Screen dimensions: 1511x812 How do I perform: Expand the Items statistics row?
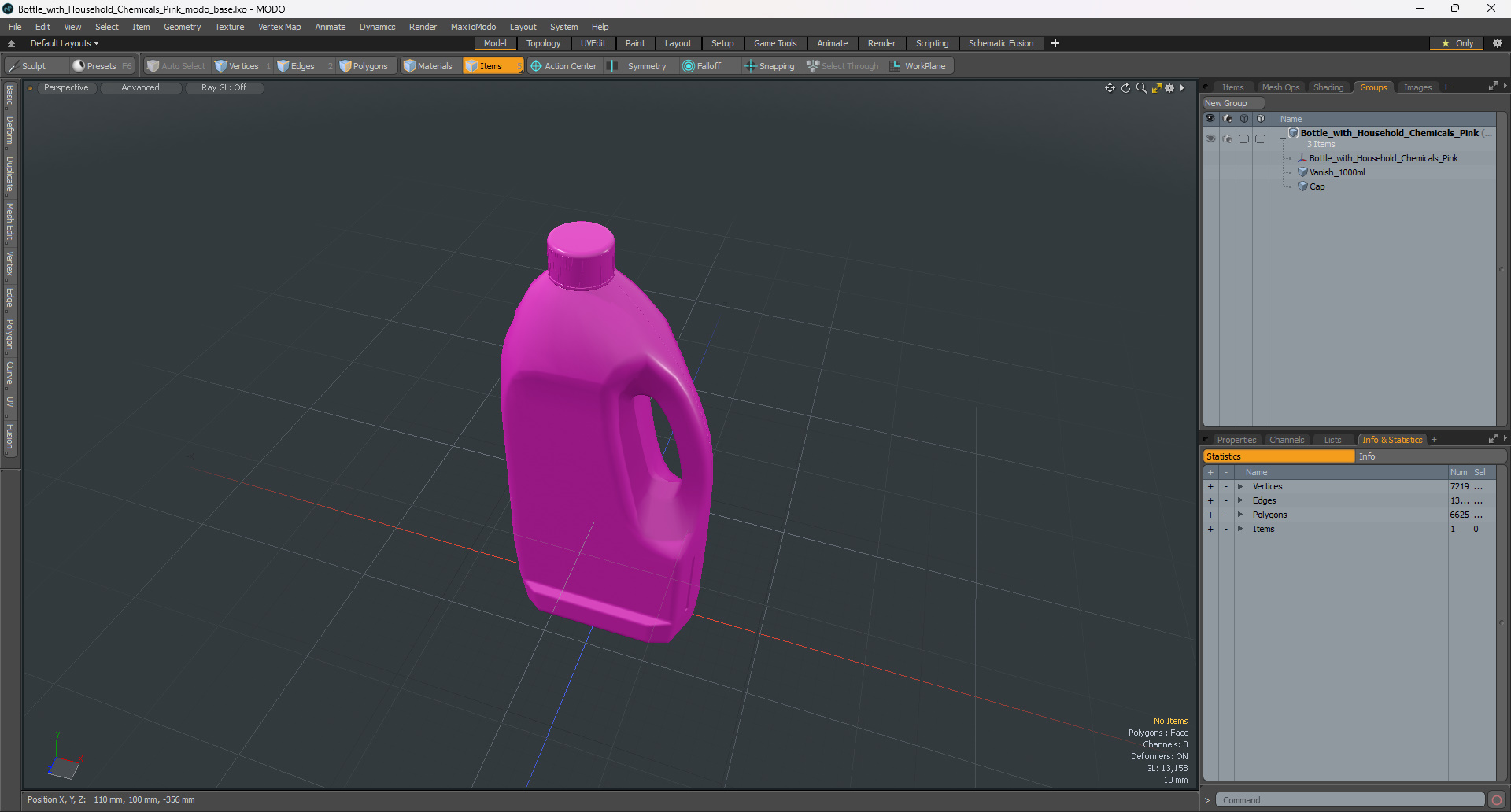point(1240,530)
